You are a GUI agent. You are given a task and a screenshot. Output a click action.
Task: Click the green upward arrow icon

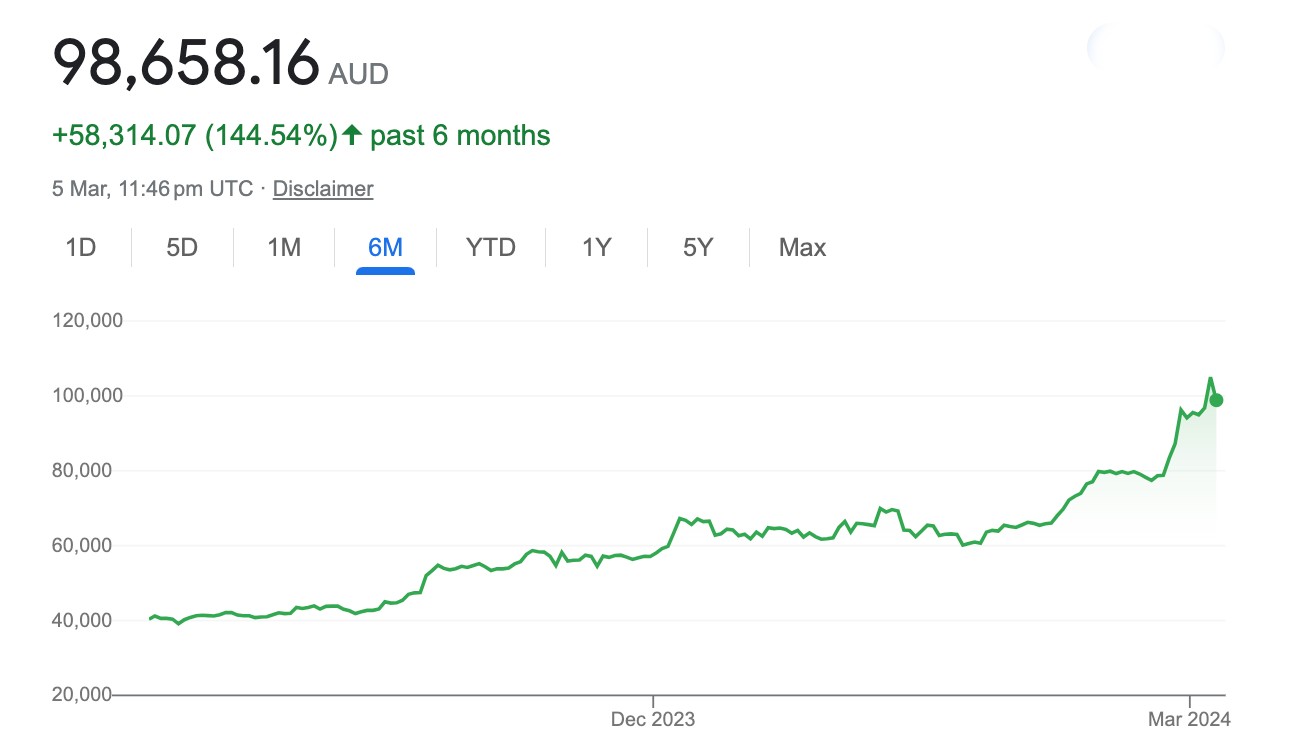(351, 135)
